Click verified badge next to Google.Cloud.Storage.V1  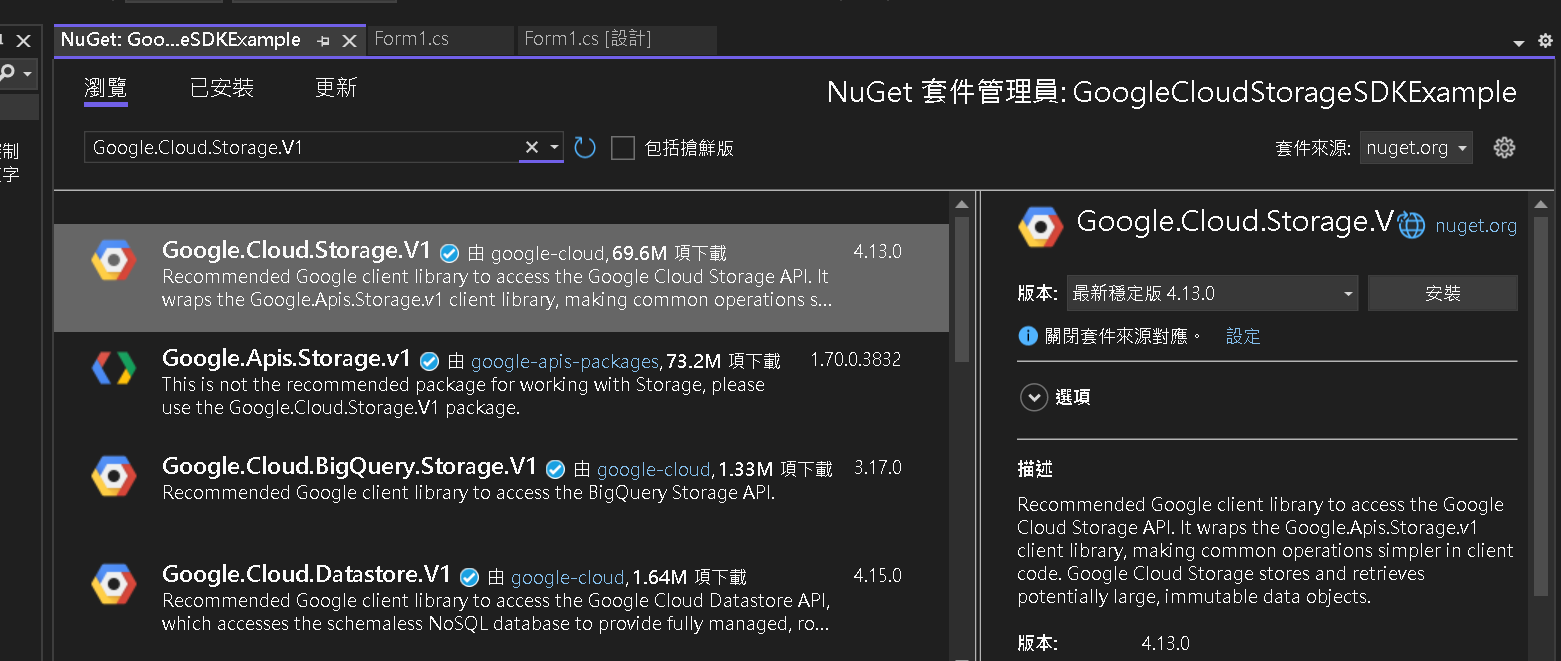click(x=450, y=253)
